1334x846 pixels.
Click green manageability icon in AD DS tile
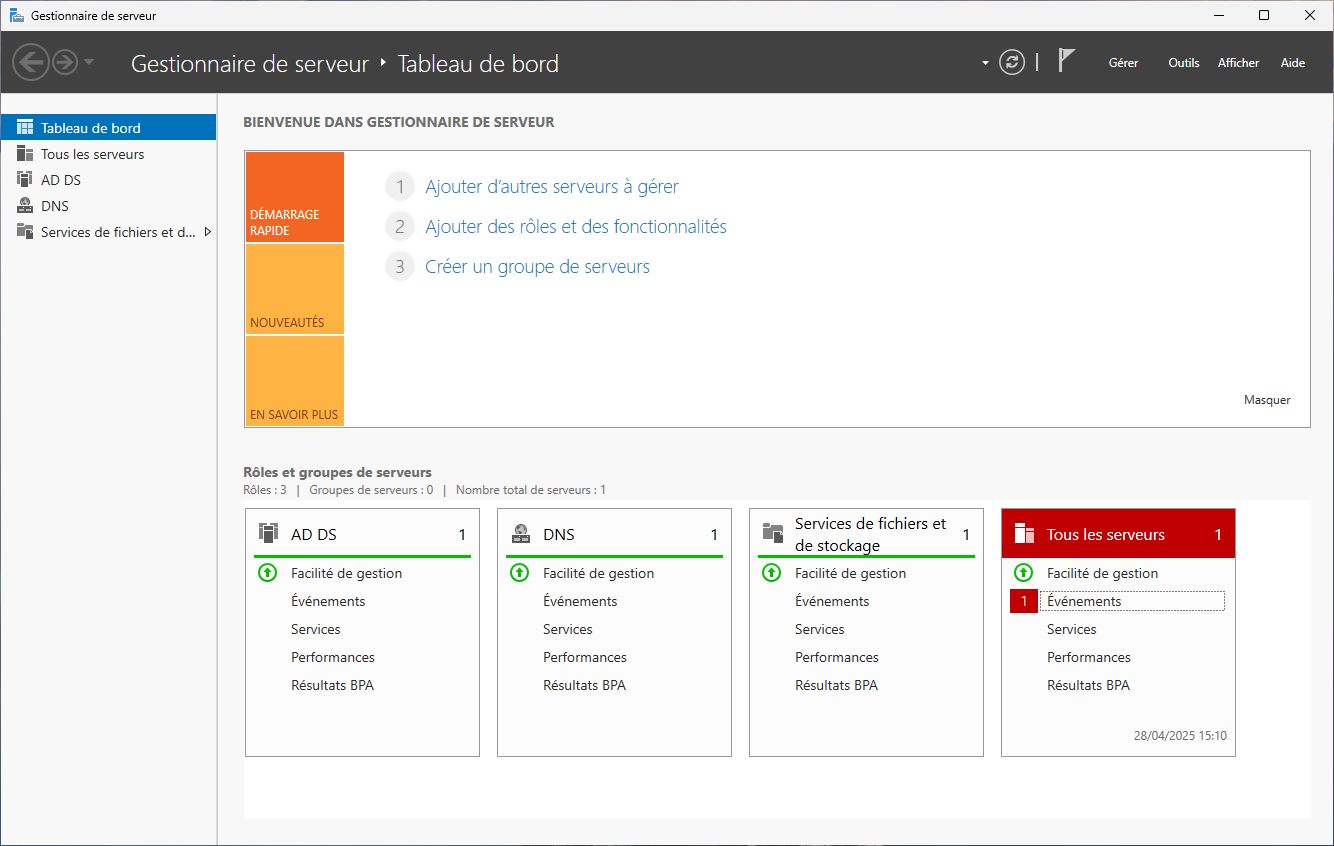(x=267, y=573)
